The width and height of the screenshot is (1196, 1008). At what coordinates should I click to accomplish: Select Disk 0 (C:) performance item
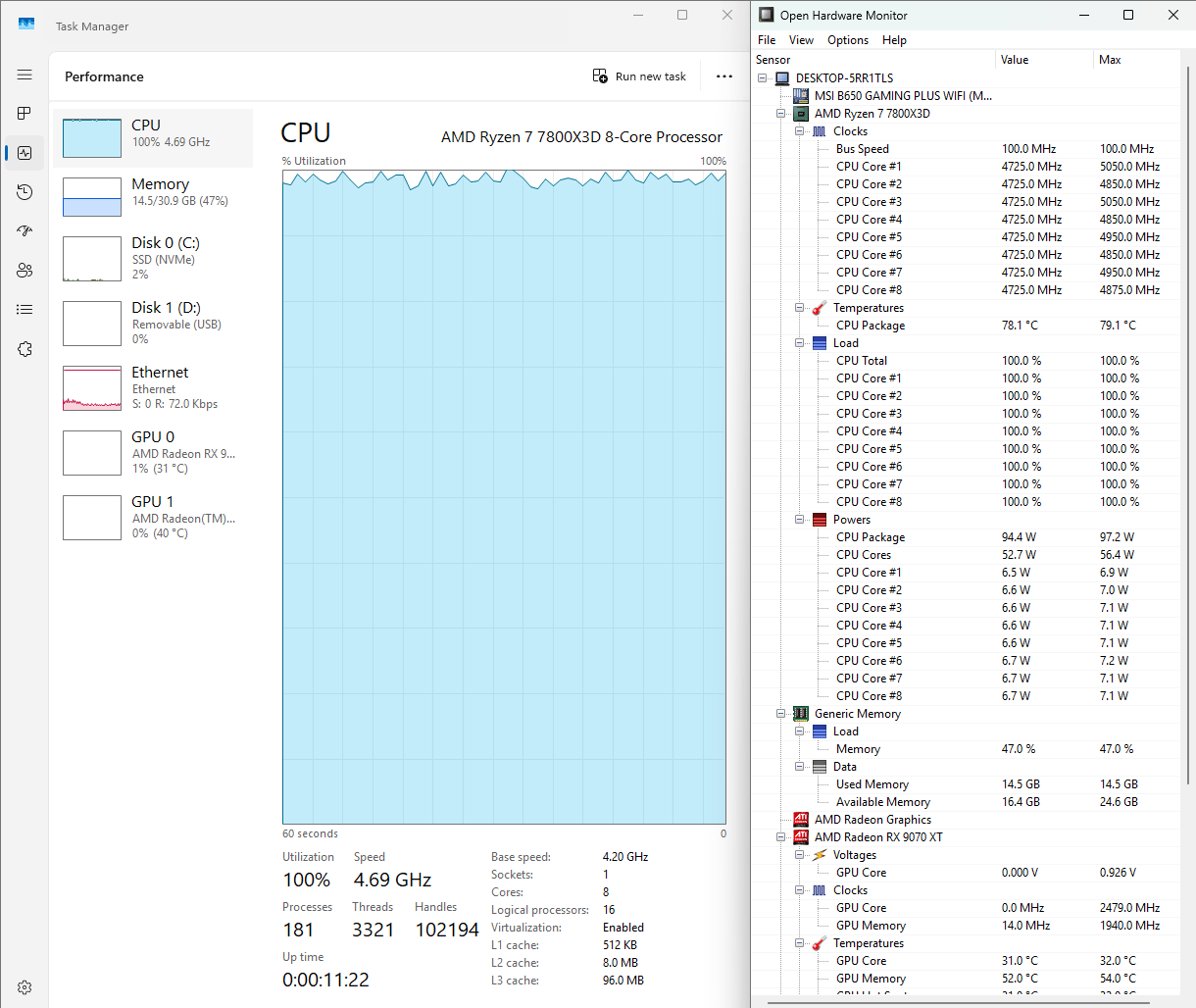153,259
